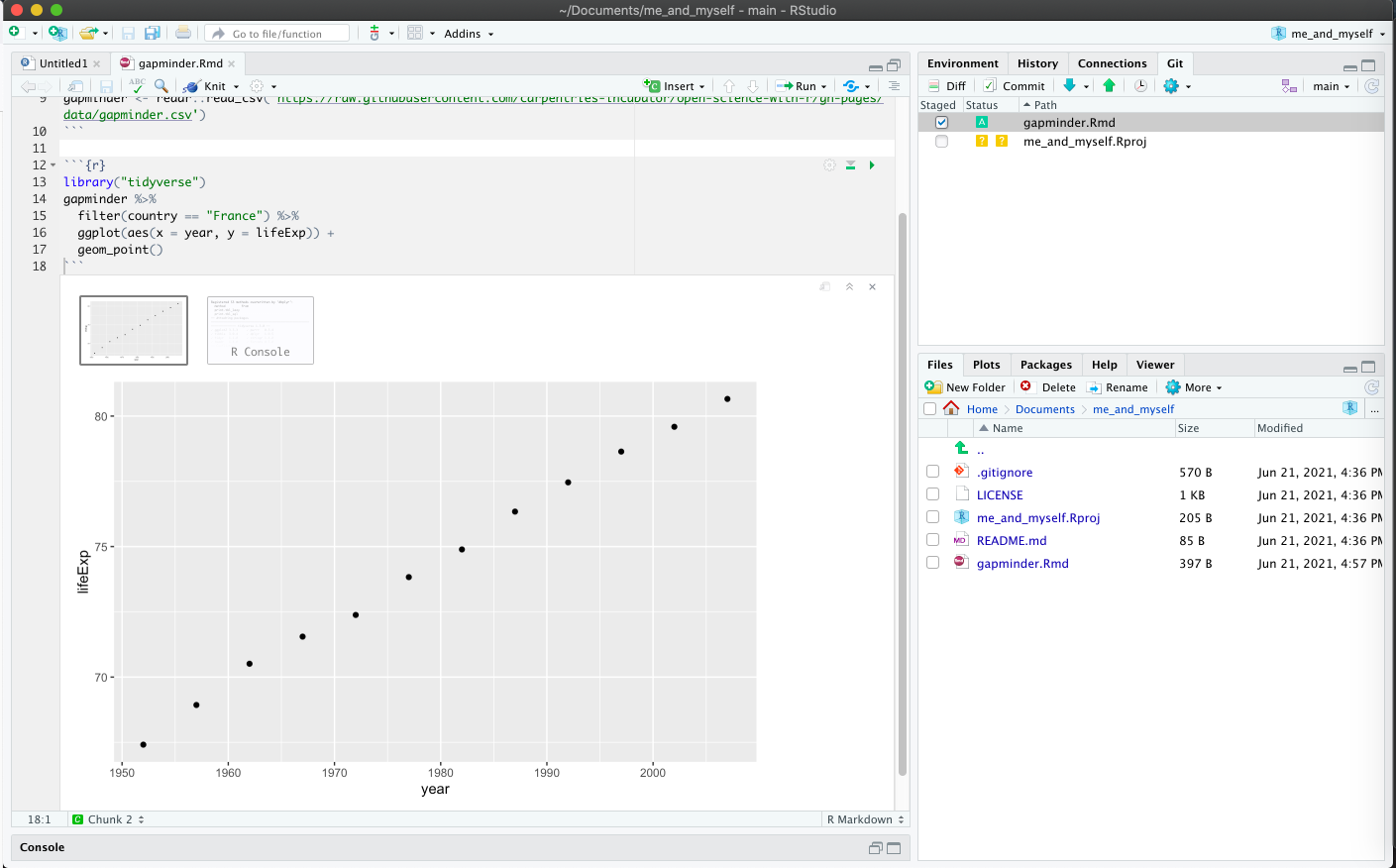Switch to the Packages tab
The image size is (1396, 868).
1045,365
